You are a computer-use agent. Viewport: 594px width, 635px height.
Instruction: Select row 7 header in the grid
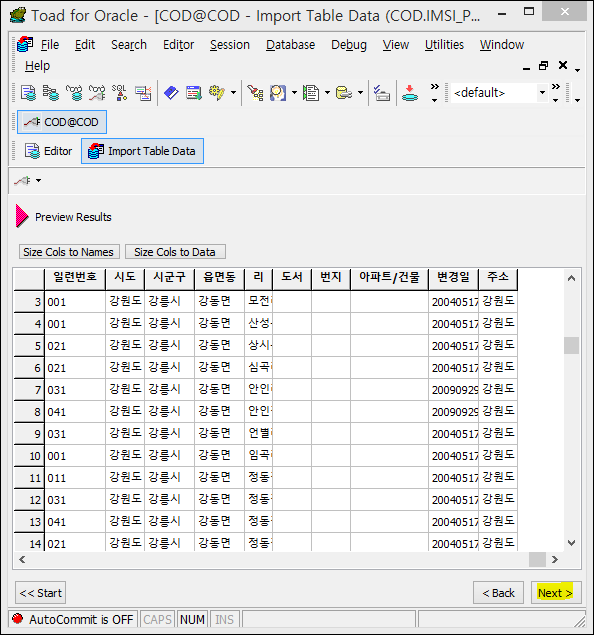tap(29, 390)
